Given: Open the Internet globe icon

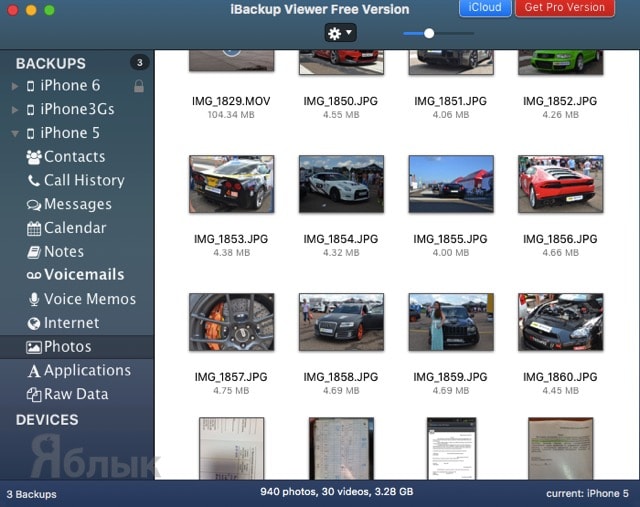Looking at the screenshot, I should 34,323.
